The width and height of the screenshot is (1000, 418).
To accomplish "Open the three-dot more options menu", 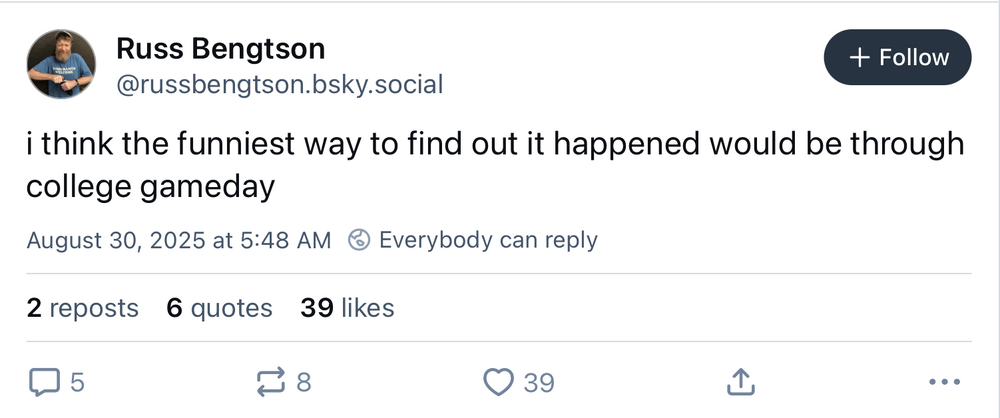I will click(943, 381).
